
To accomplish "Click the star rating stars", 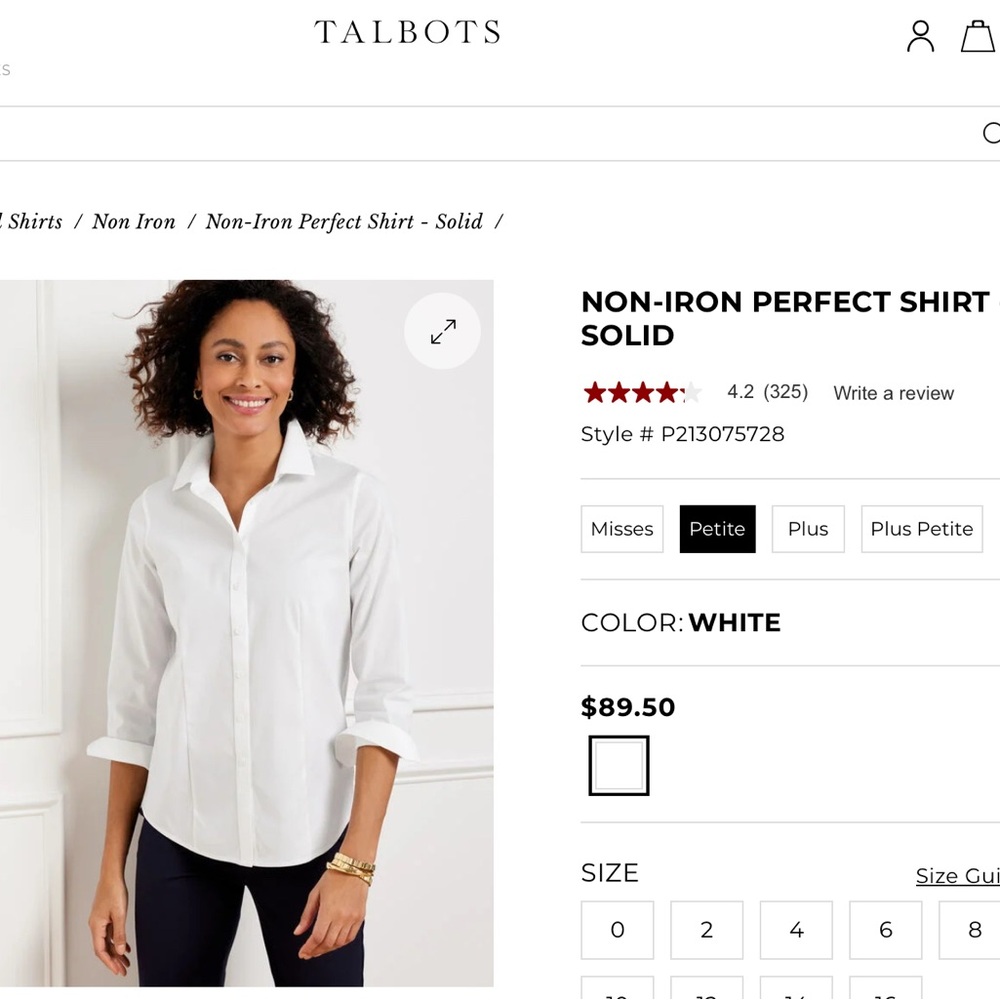I will point(640,393).
